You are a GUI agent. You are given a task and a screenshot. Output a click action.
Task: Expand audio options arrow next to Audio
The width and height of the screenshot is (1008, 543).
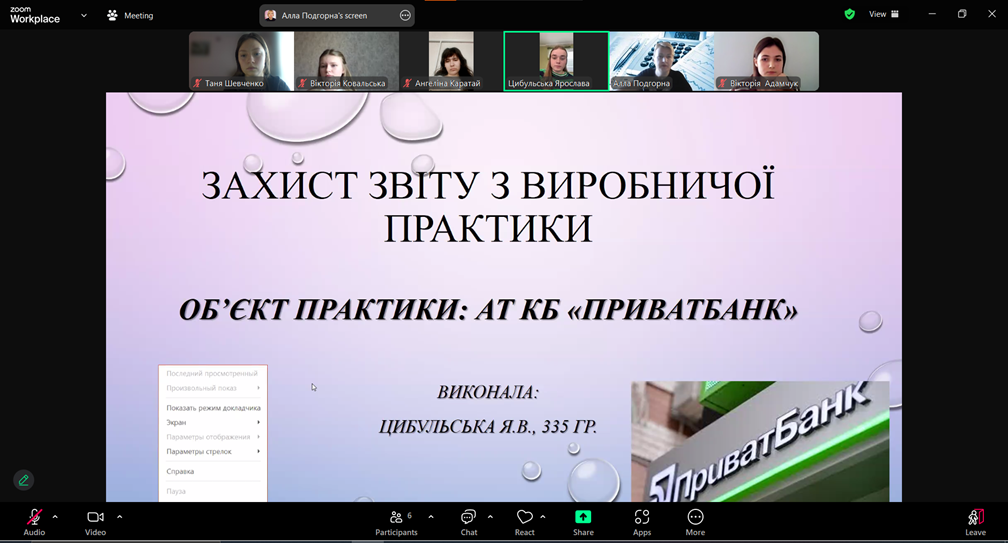[x=55, y=517]
